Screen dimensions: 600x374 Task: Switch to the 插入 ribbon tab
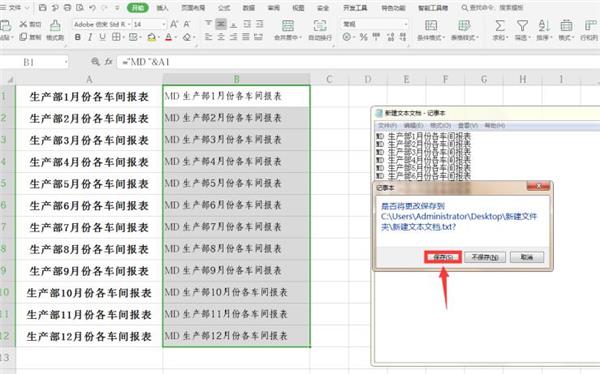(x=163, y=8)
